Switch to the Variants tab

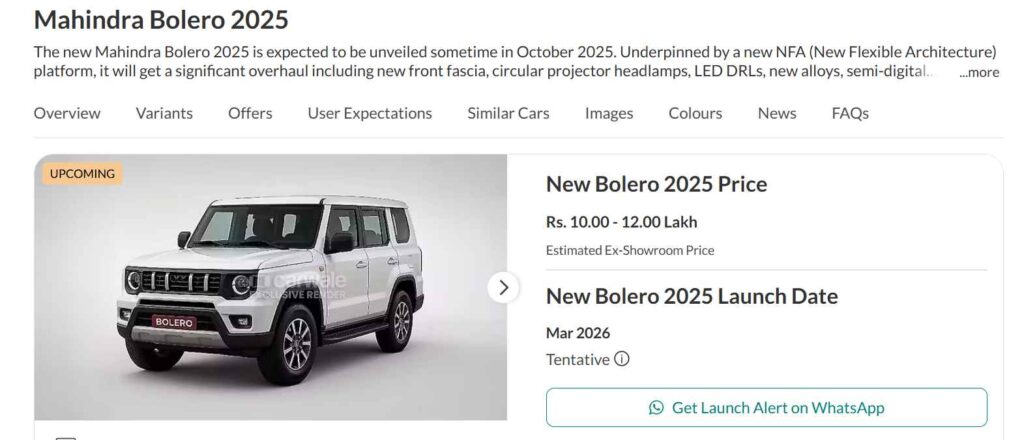pyautogui.click(x=164, y=113)
